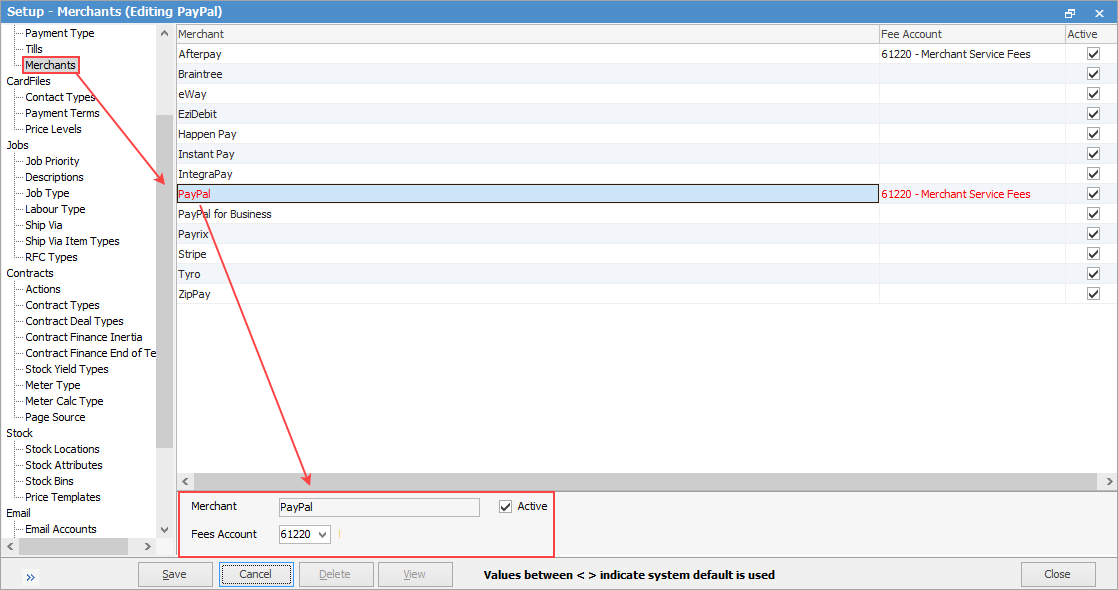
Task: Click the double-chevron expand icon at bottom left
Action: pos(30,577)
